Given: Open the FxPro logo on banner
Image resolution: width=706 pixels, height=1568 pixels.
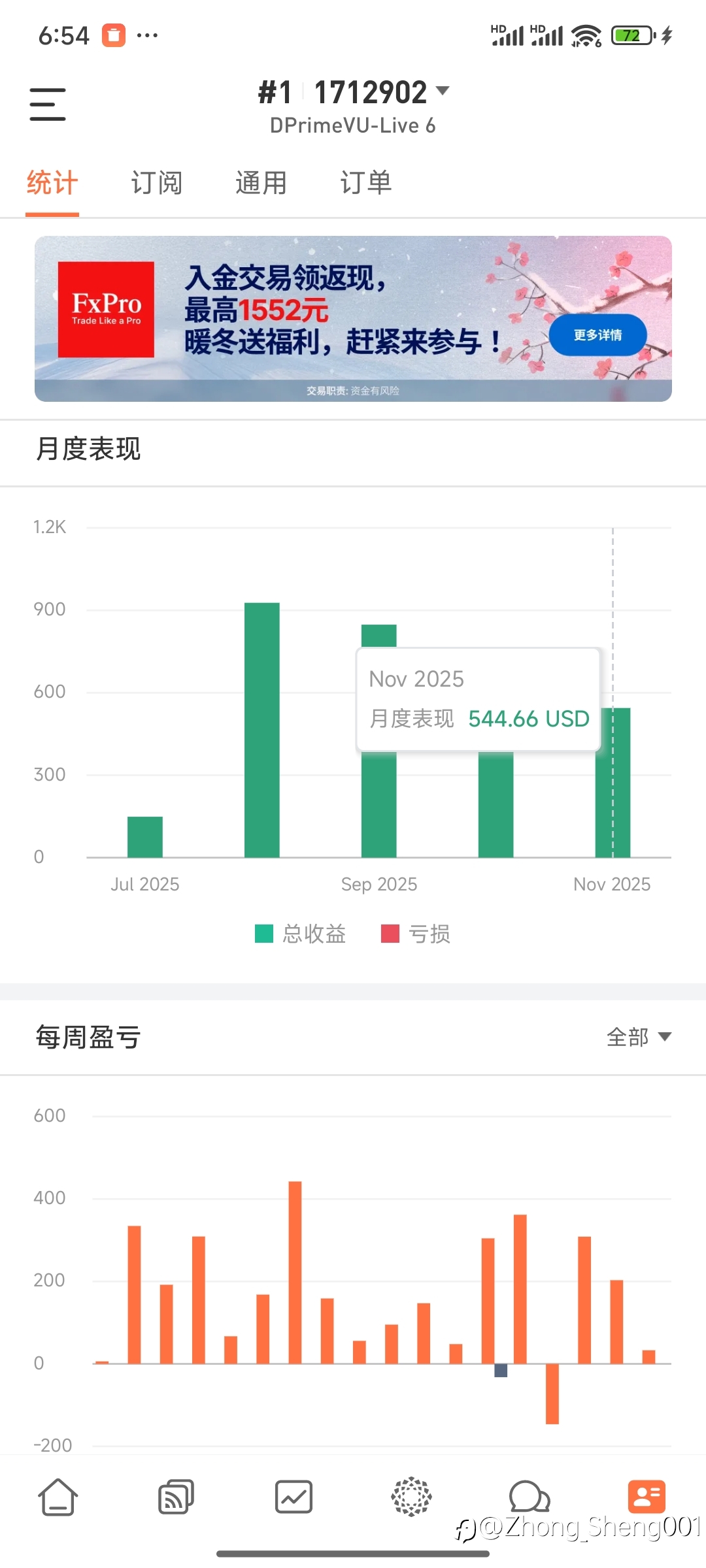Looking at the screenshot, I should point(106,310).
